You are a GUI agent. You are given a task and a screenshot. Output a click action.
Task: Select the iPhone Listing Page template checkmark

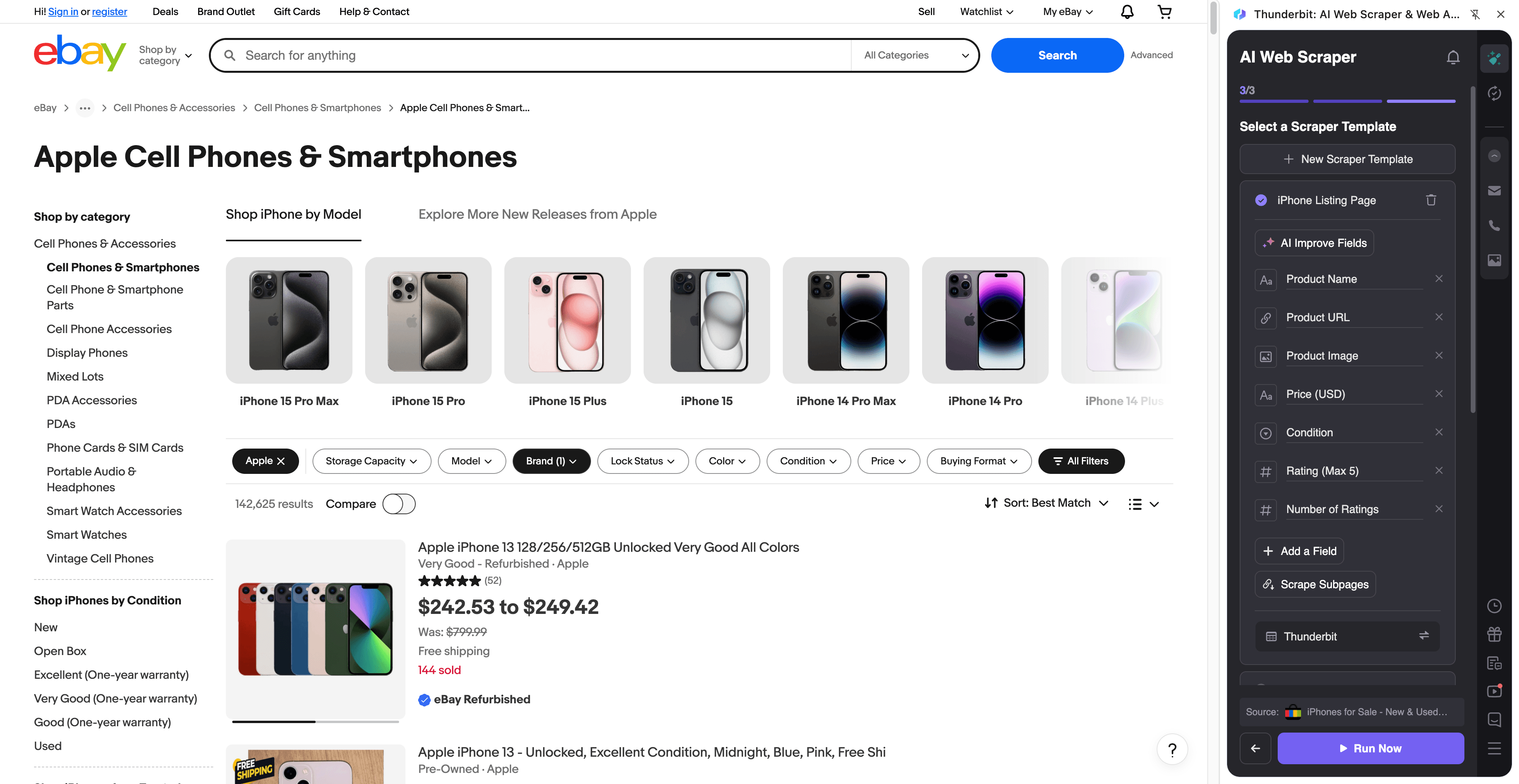(x=1261, y=200)
